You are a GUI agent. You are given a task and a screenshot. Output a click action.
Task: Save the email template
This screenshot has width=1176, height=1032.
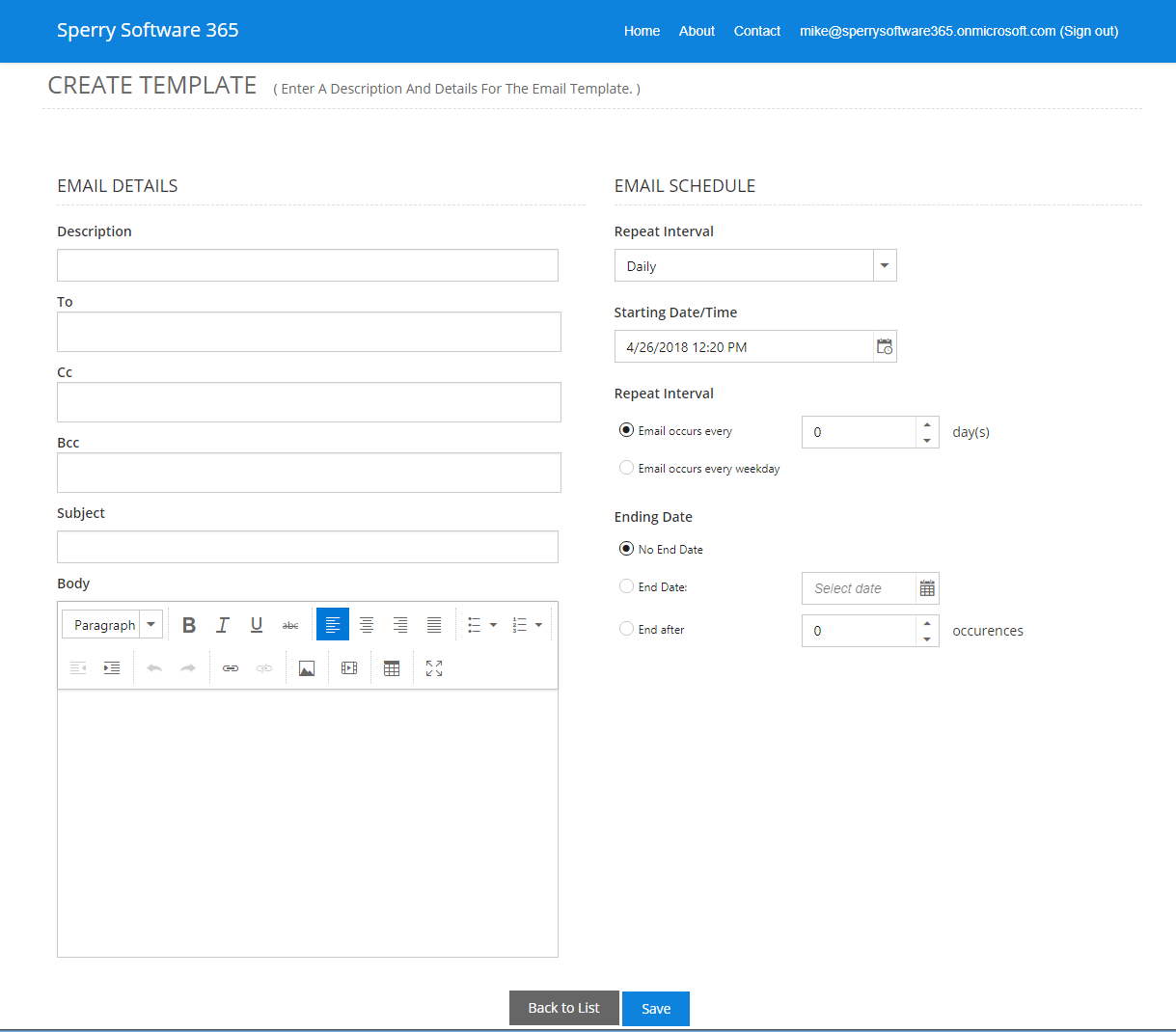pos(656,1009)
